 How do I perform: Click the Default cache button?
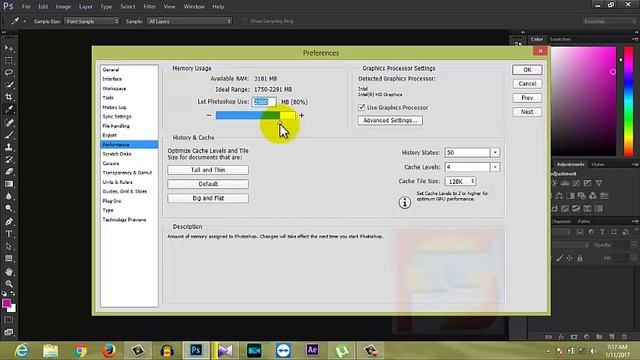(208, 184)
